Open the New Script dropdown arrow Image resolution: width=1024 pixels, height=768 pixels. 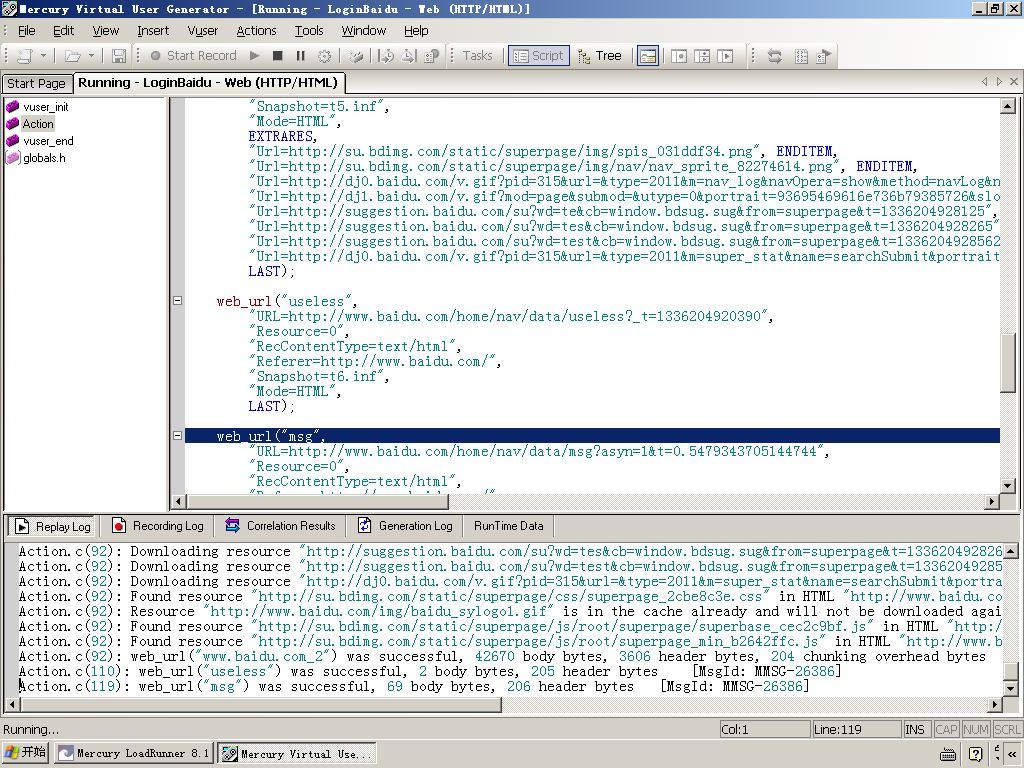[43, 56]
